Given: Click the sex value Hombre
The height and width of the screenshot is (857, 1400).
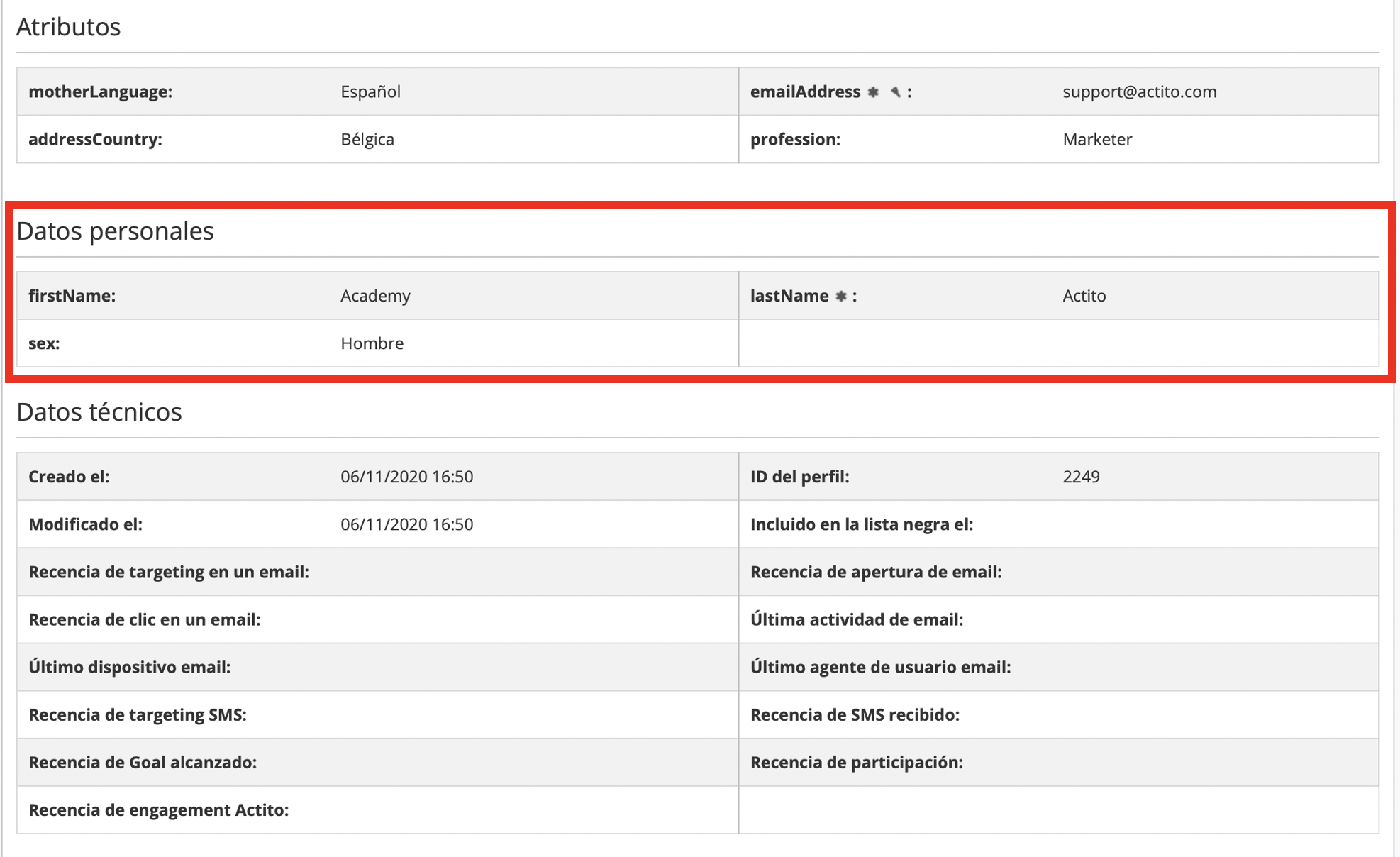Looking at the screenshot, I should pyautogui.click(x=372, y=343).
